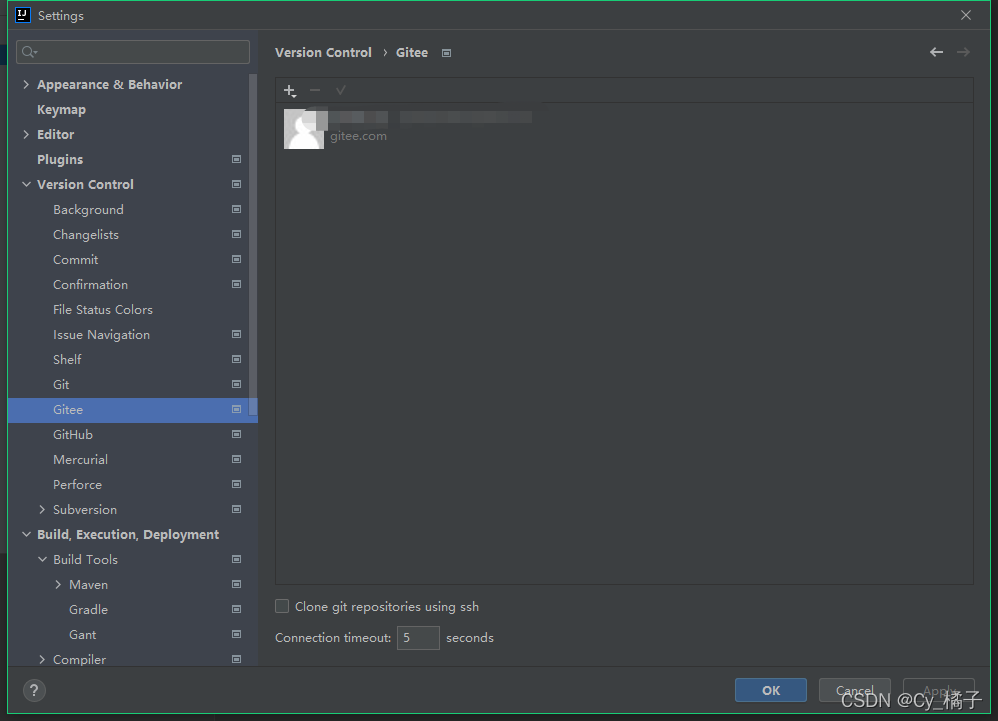
Task: Click project icon on Perforce row
Action: click(x=236, y=484)
